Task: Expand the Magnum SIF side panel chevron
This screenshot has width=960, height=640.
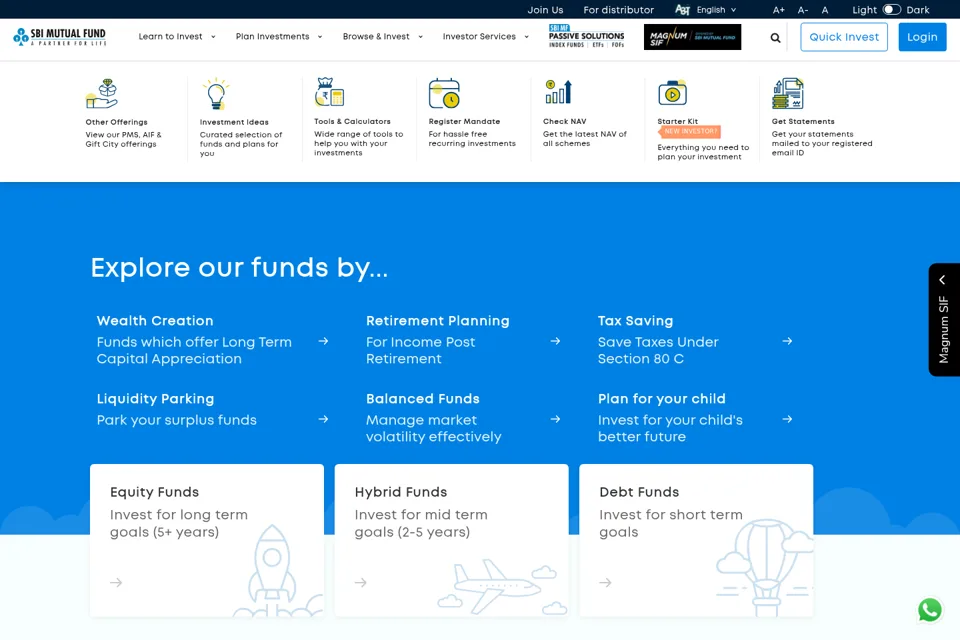Action: (x=942, y=280)
